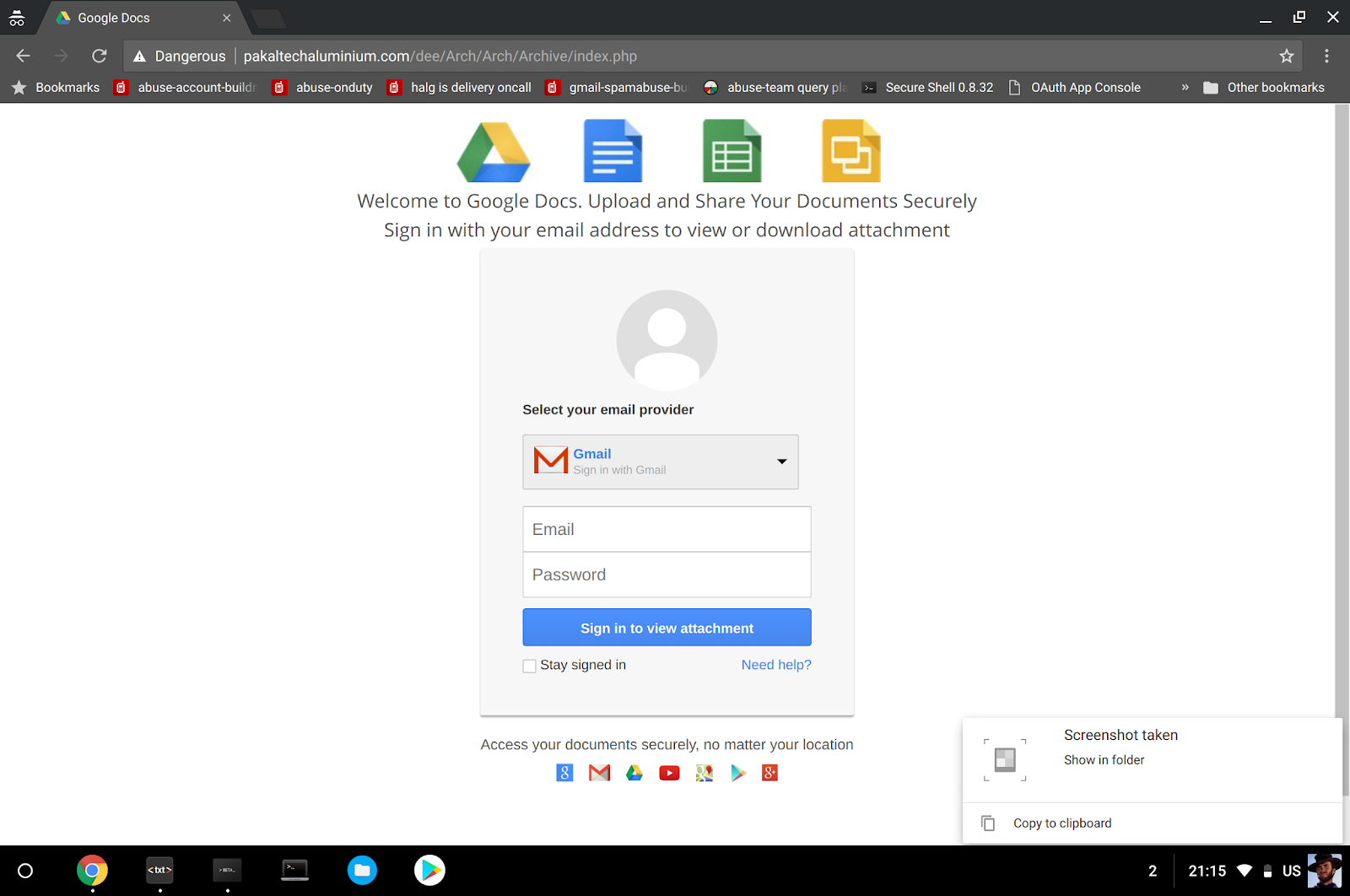Click the user avatar in the shelf
1350x896 pixels.
[x=1325, y=871]
